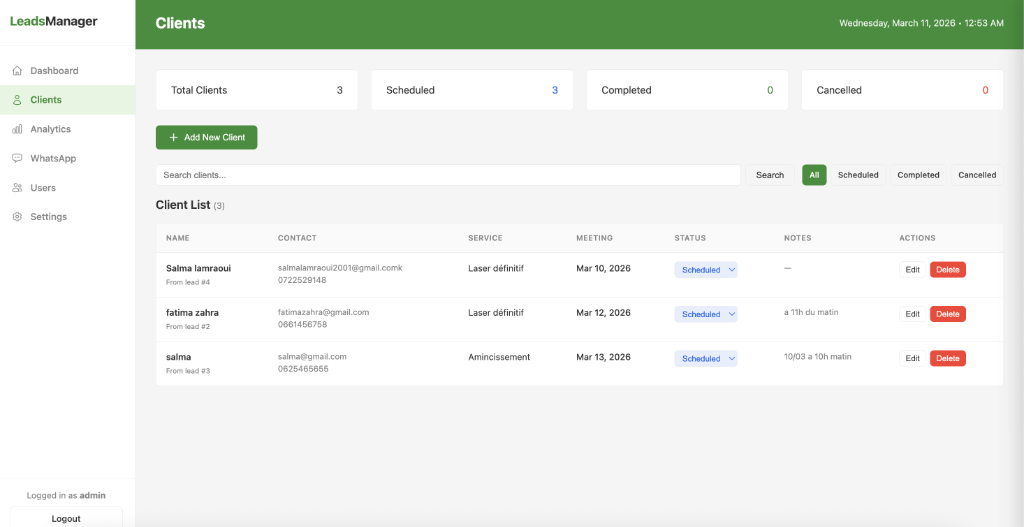Delete the fatima zahra client
1024x527 pixels.
(947, 314)
